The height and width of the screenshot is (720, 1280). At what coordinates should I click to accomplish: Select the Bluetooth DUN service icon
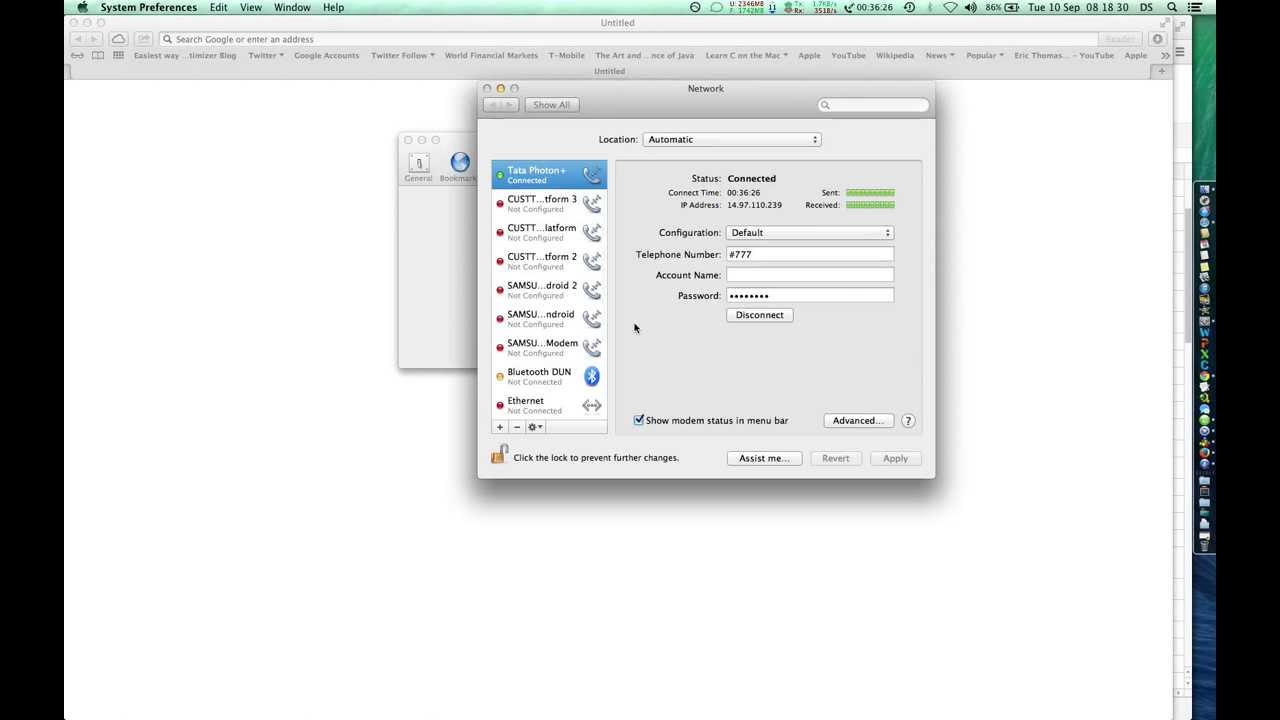[x=592, y=376]
